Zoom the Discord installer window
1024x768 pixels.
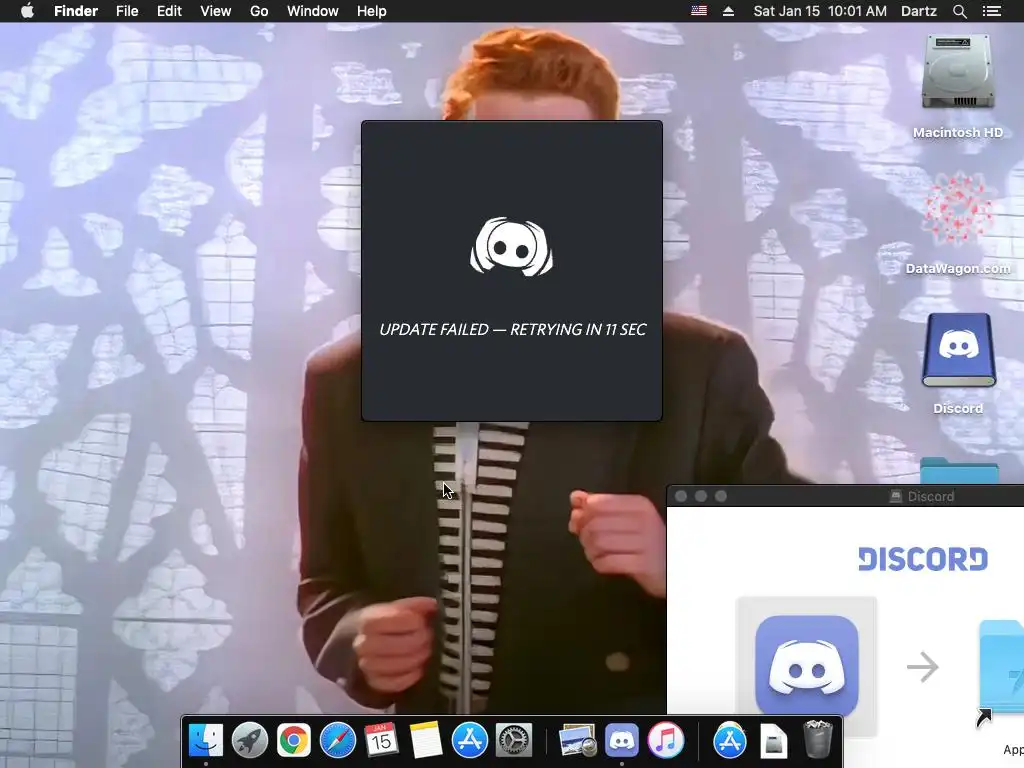721,496
